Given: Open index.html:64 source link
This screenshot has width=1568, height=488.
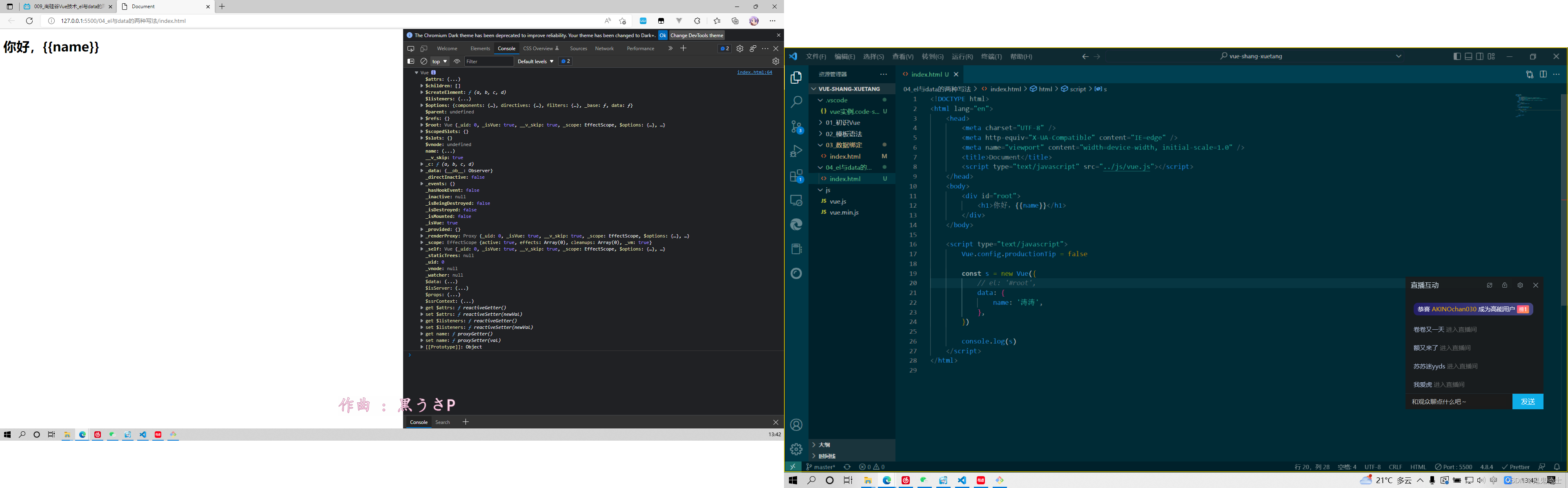Looking at the screenshot, I should [754, 72].
